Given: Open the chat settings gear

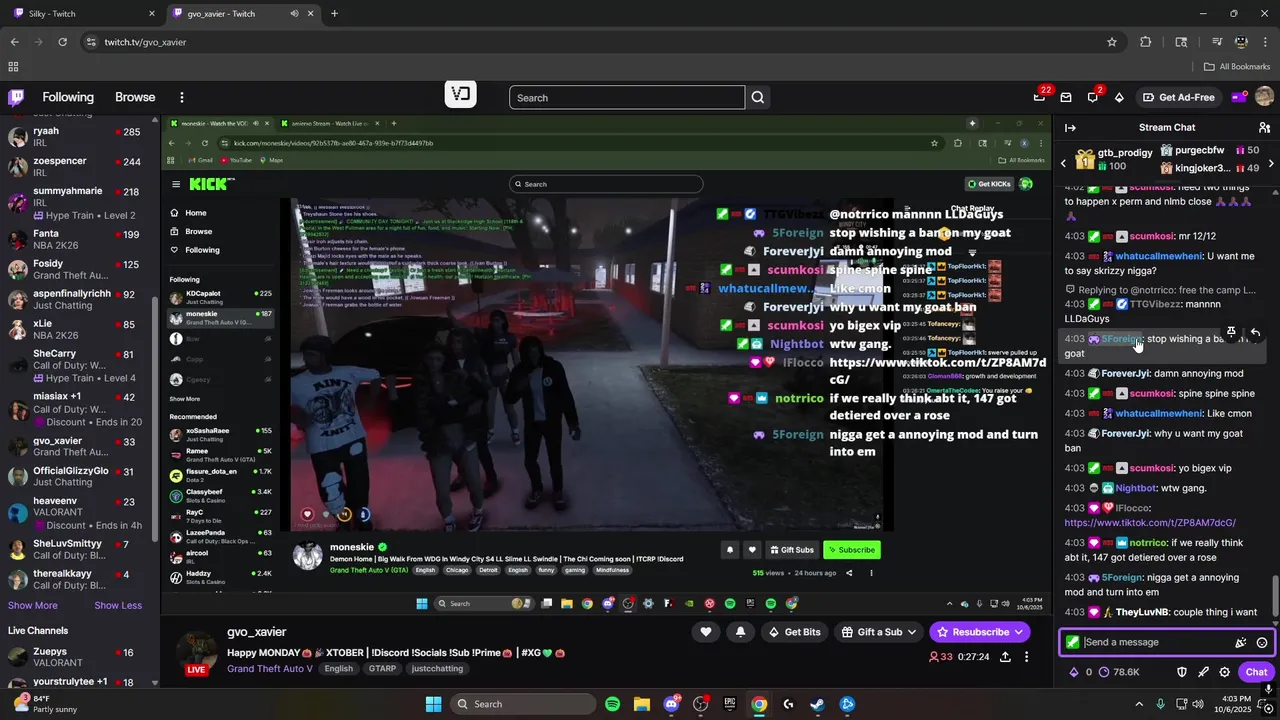Looking at the screenshot, I should tap(1224, 672).
